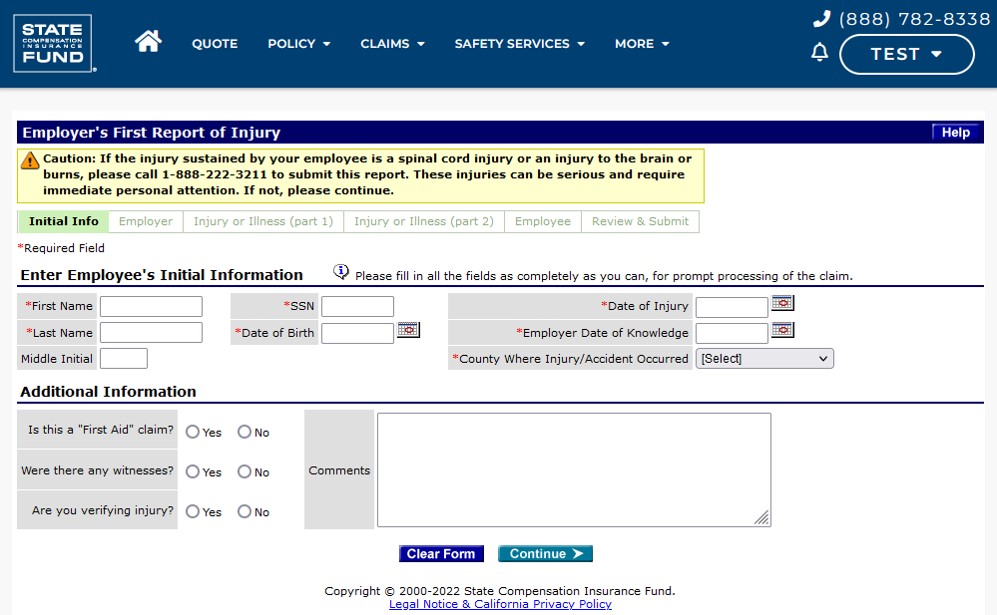Expand the Safety Services menu
Viewport: 997px width, 615px height.
click(x=519, y=44)
